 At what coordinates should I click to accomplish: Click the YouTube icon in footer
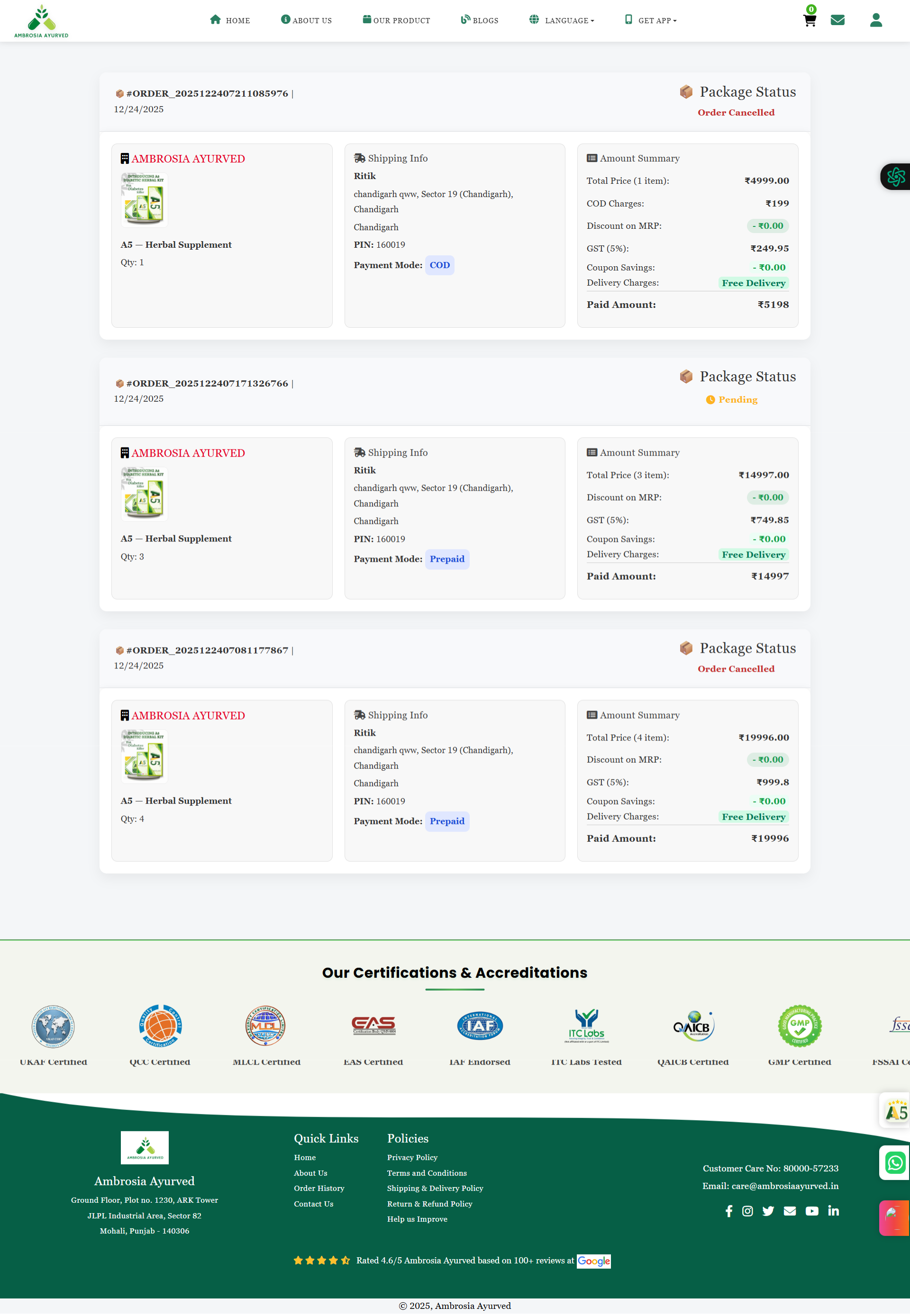(811, 1210)
